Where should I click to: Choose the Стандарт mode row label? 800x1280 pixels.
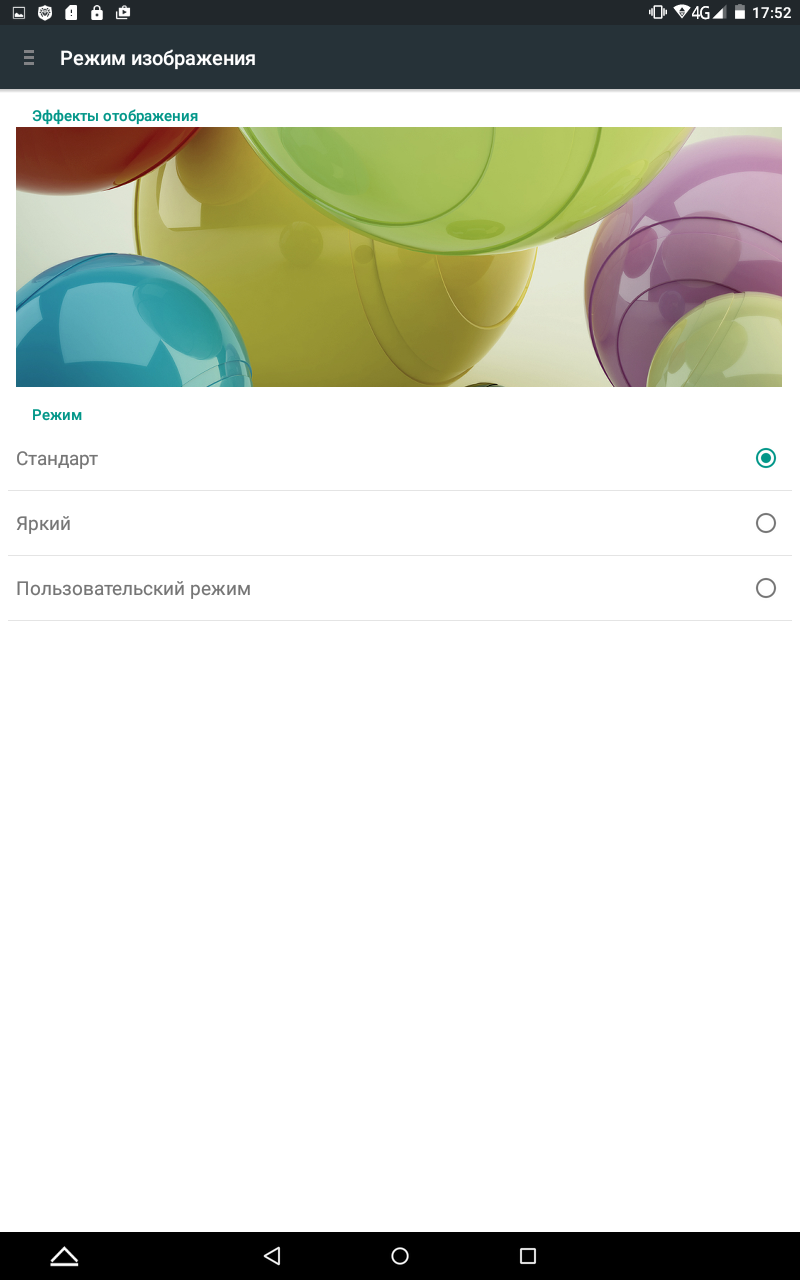(57, 459)
